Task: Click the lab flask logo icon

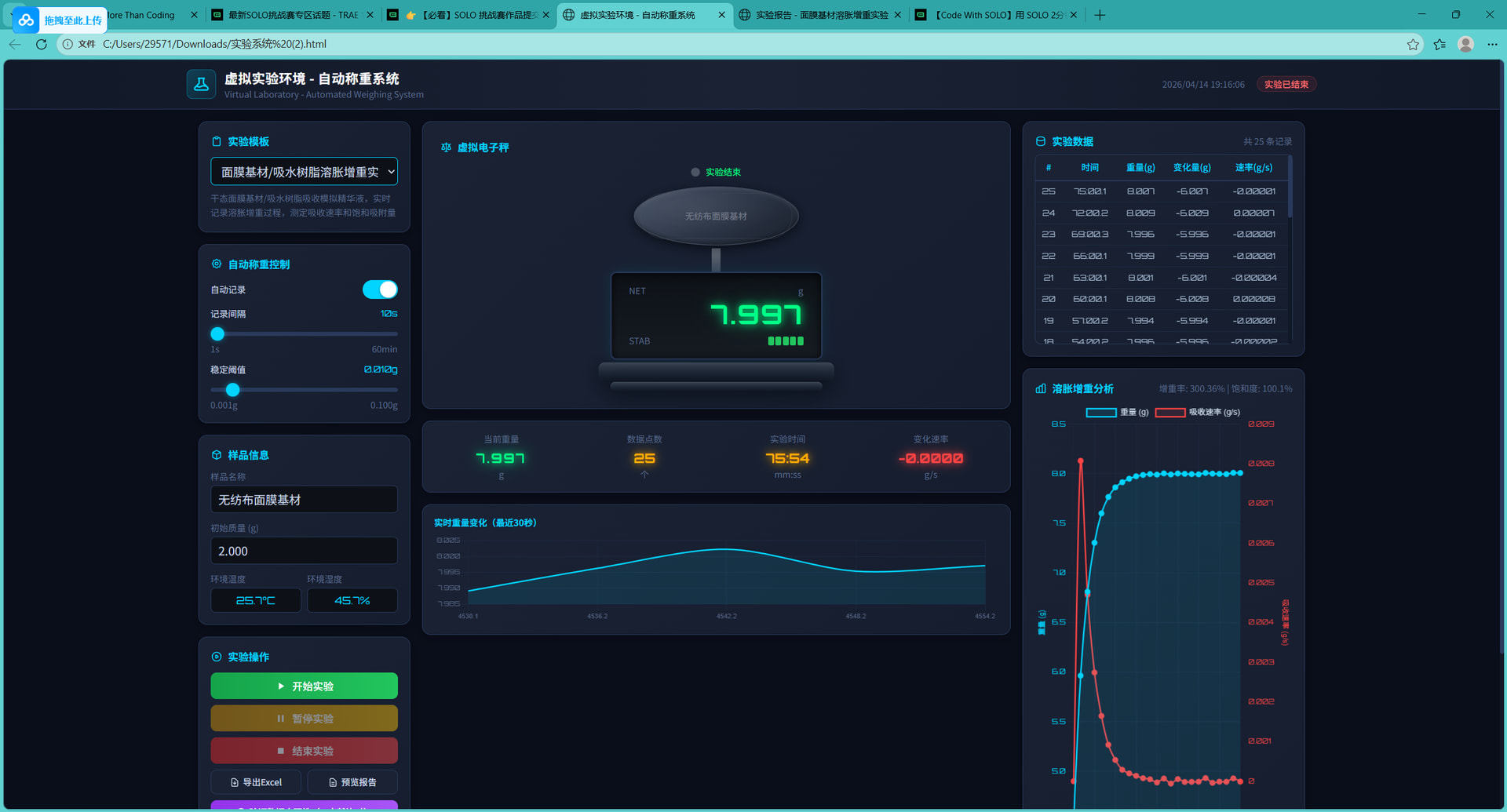Action: pos(201,85)
